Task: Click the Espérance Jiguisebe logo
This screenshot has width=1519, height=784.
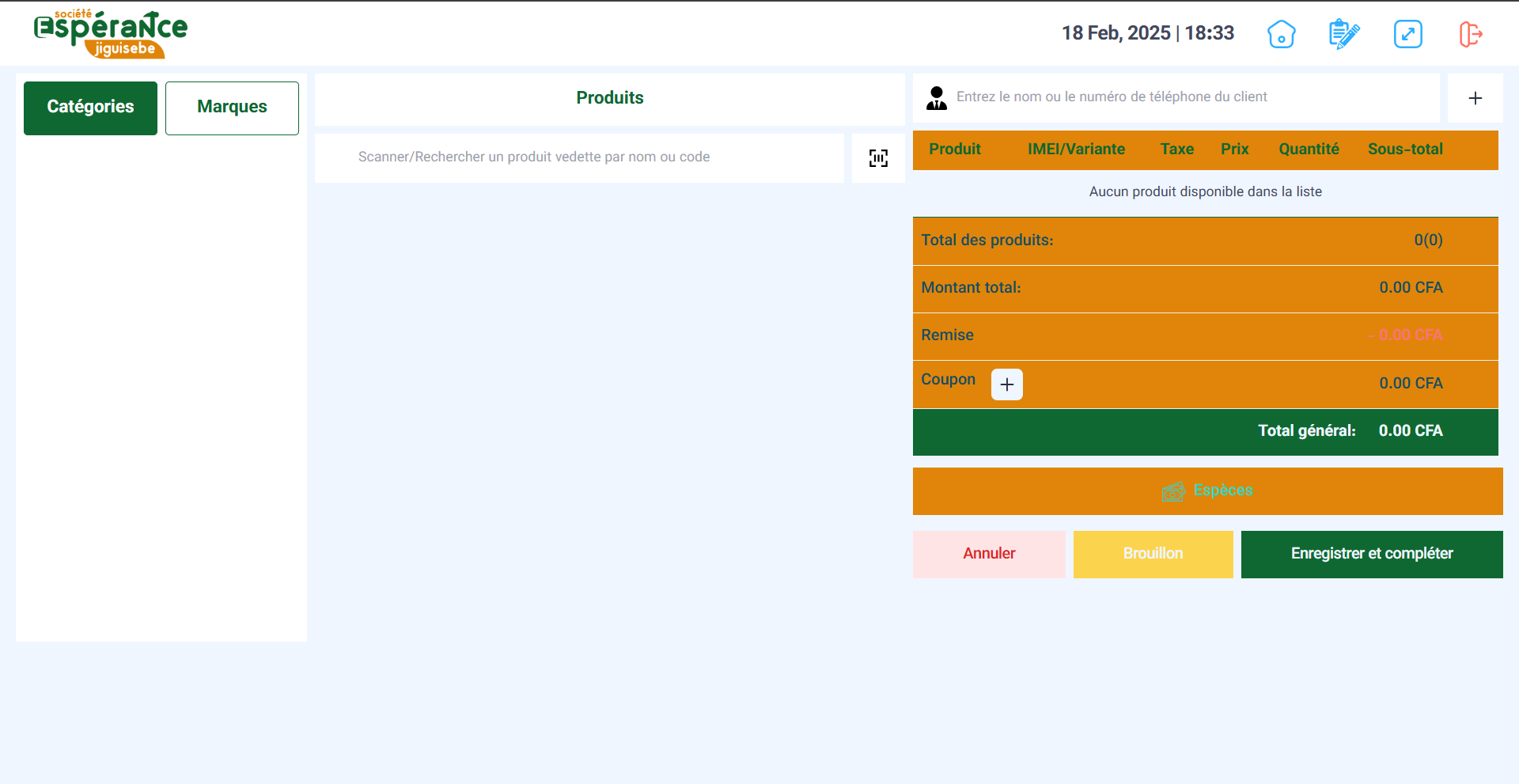Action: click(x=111, y=34)
